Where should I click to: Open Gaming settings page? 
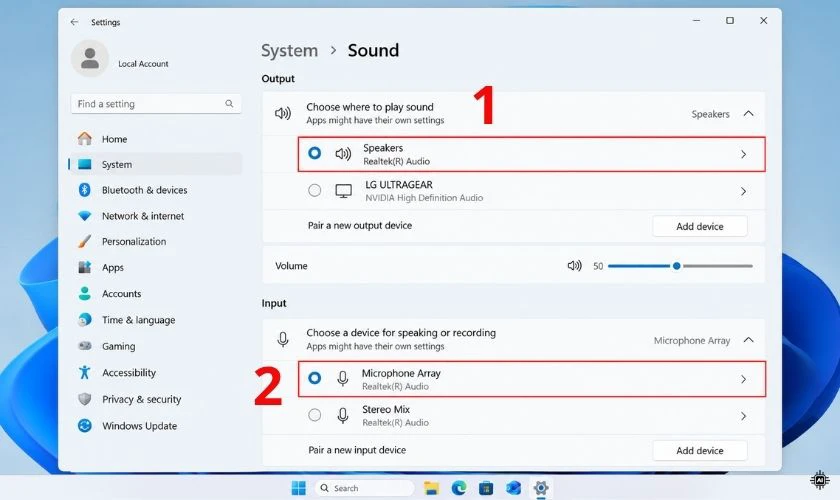[155, 346]
